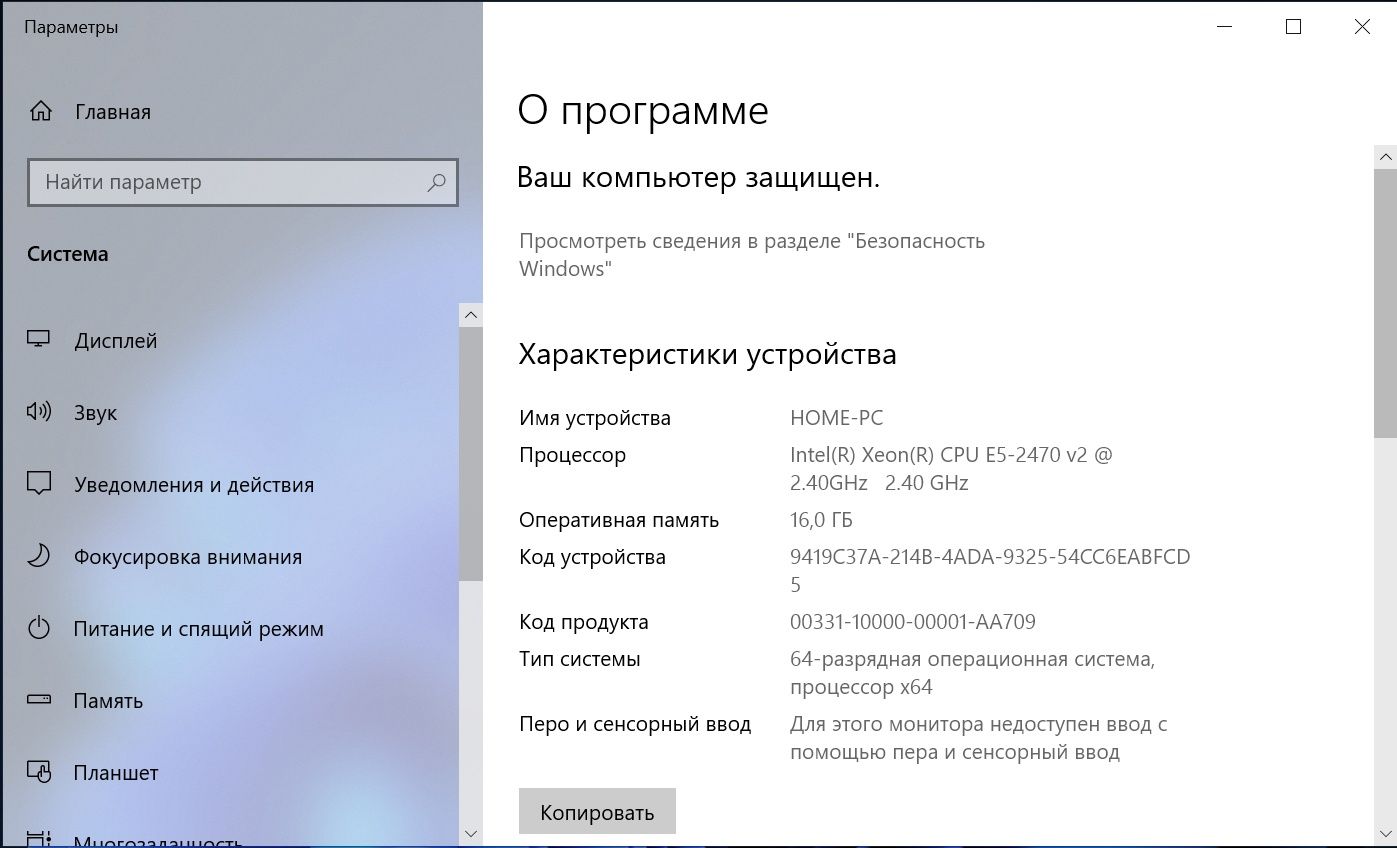Click the Характеристики устройства heading
Screen dimensions: 1397x848
(x=707, y=354)
